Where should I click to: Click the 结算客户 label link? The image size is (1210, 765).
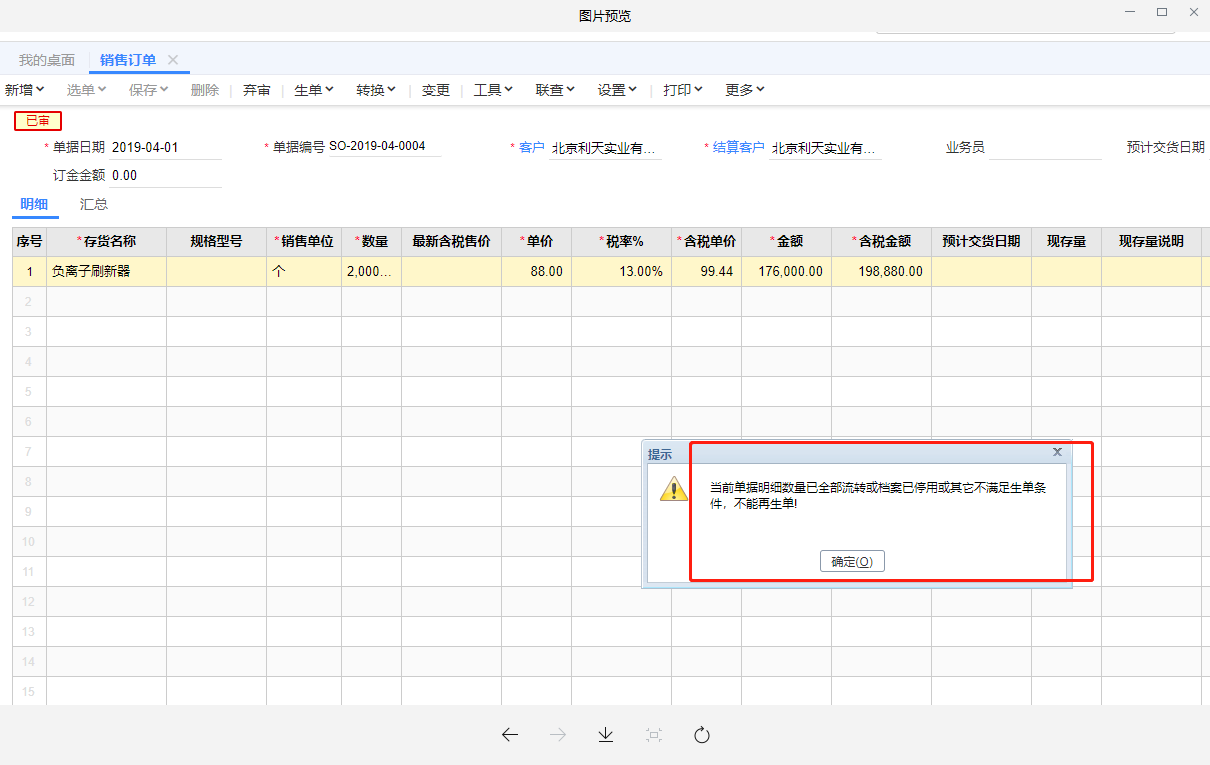point(739,148)
